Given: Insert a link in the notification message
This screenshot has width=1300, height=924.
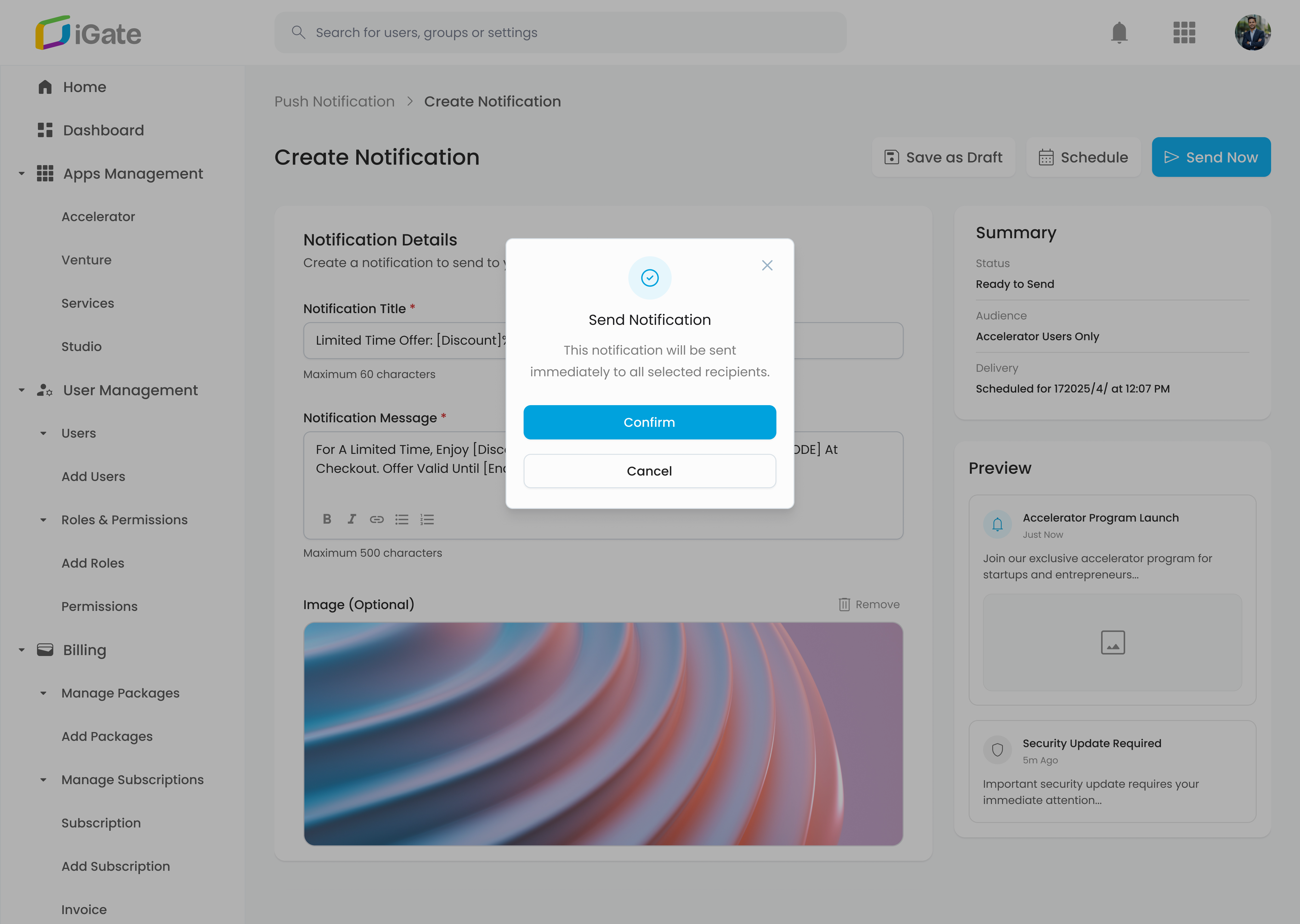Looking at the screenshot, I should point(377,519).
